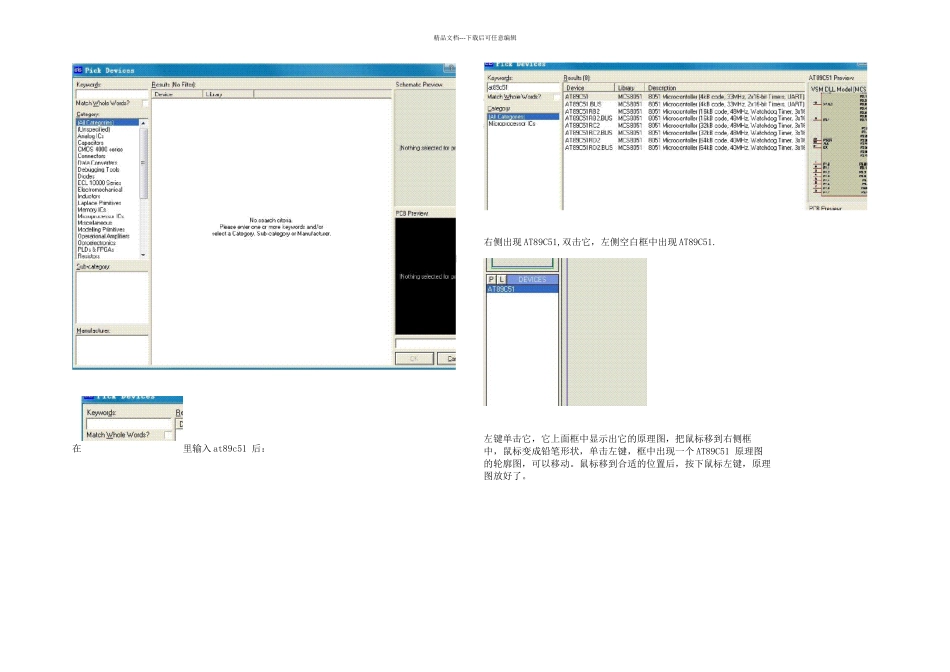This screenshot has width=950, height=672.
Task: Select Inductors category
Action: tap(107, 196)
